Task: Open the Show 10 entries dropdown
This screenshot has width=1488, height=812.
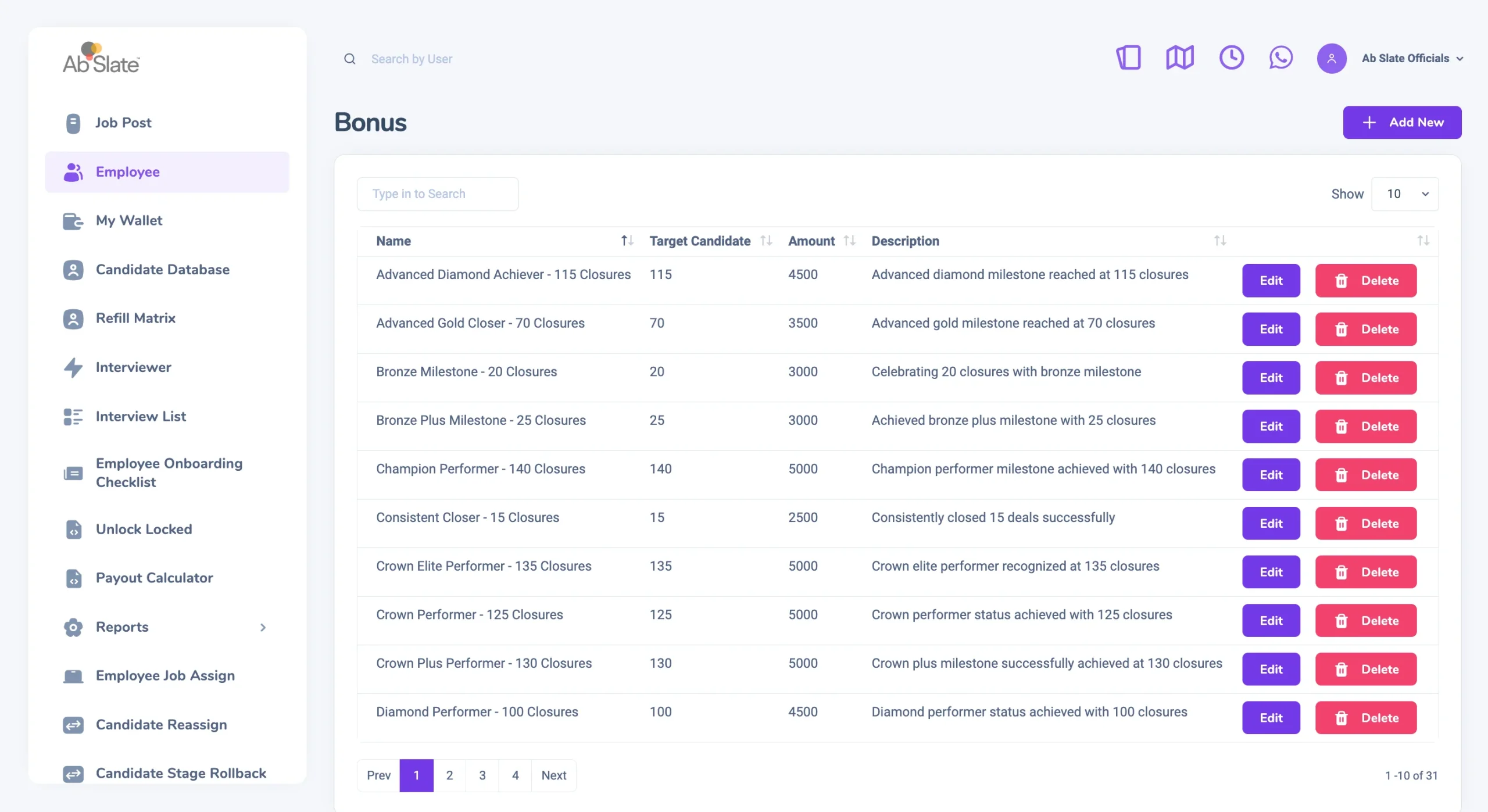Action: (1404, 194)
